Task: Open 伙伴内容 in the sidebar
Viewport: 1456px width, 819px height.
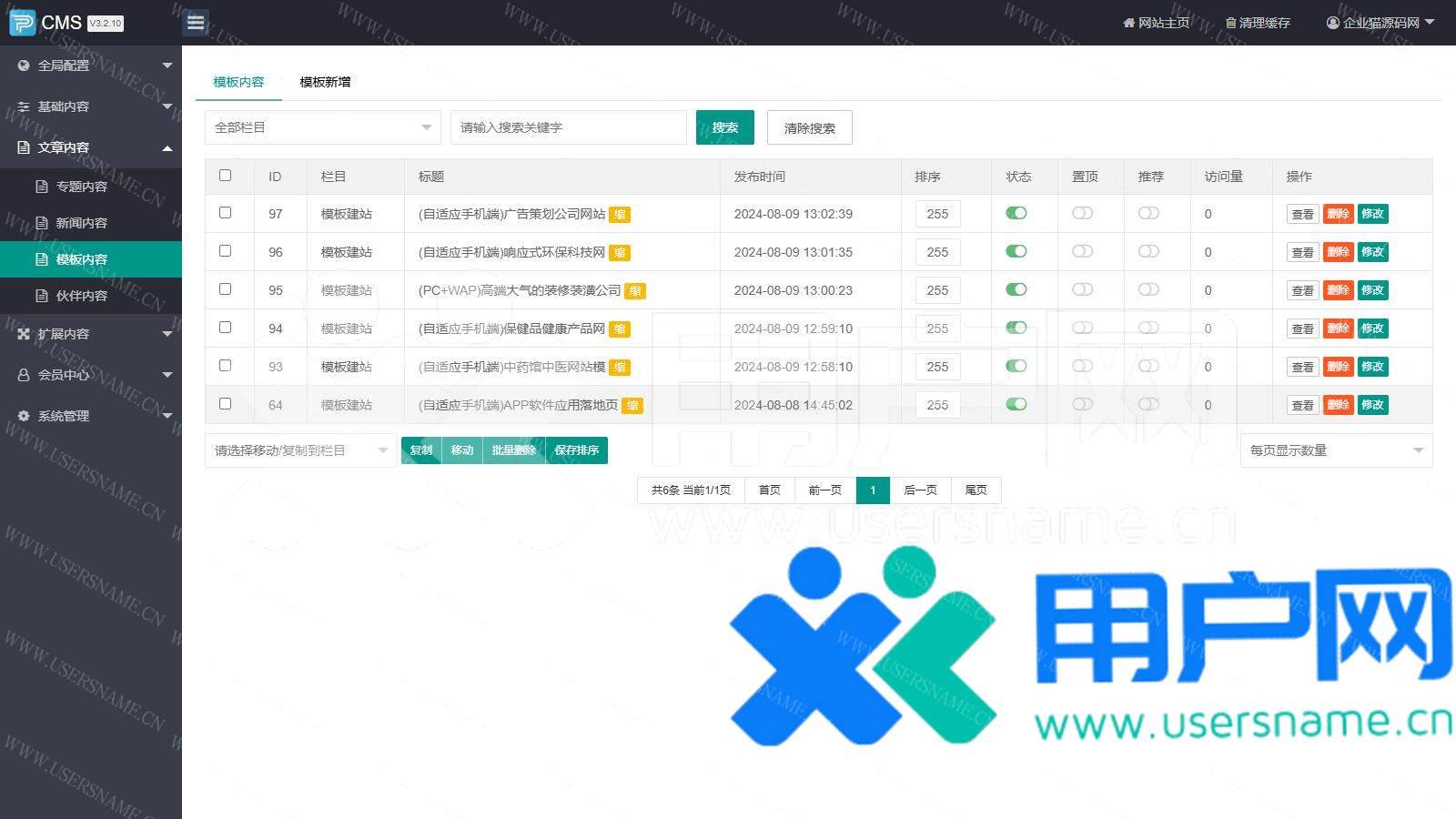Action: point(81,296)
